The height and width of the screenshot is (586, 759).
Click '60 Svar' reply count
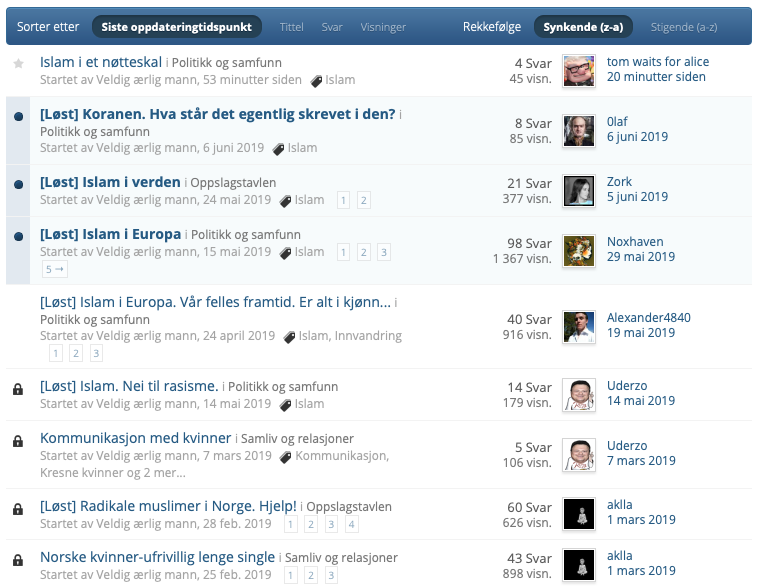pos(529,507)
